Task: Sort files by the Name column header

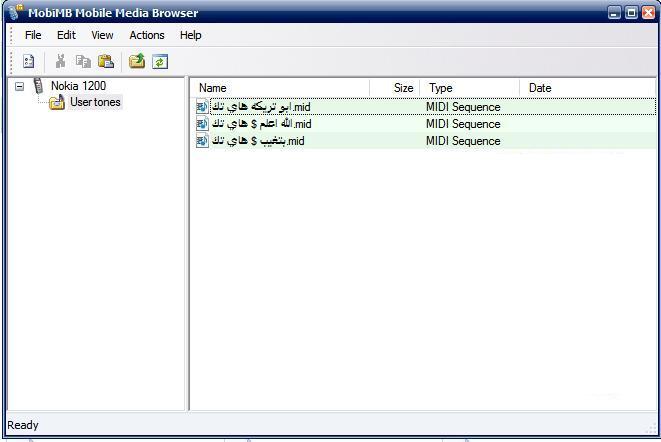Action: 280,88
